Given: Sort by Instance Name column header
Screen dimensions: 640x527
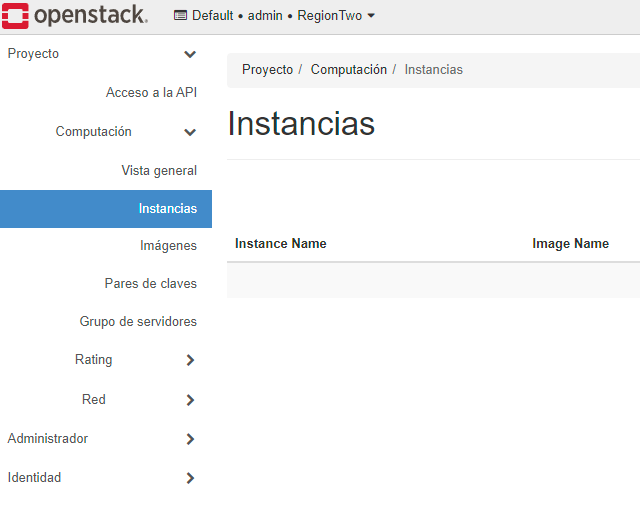Looking at the screenshot, I should tap(281, 244).
